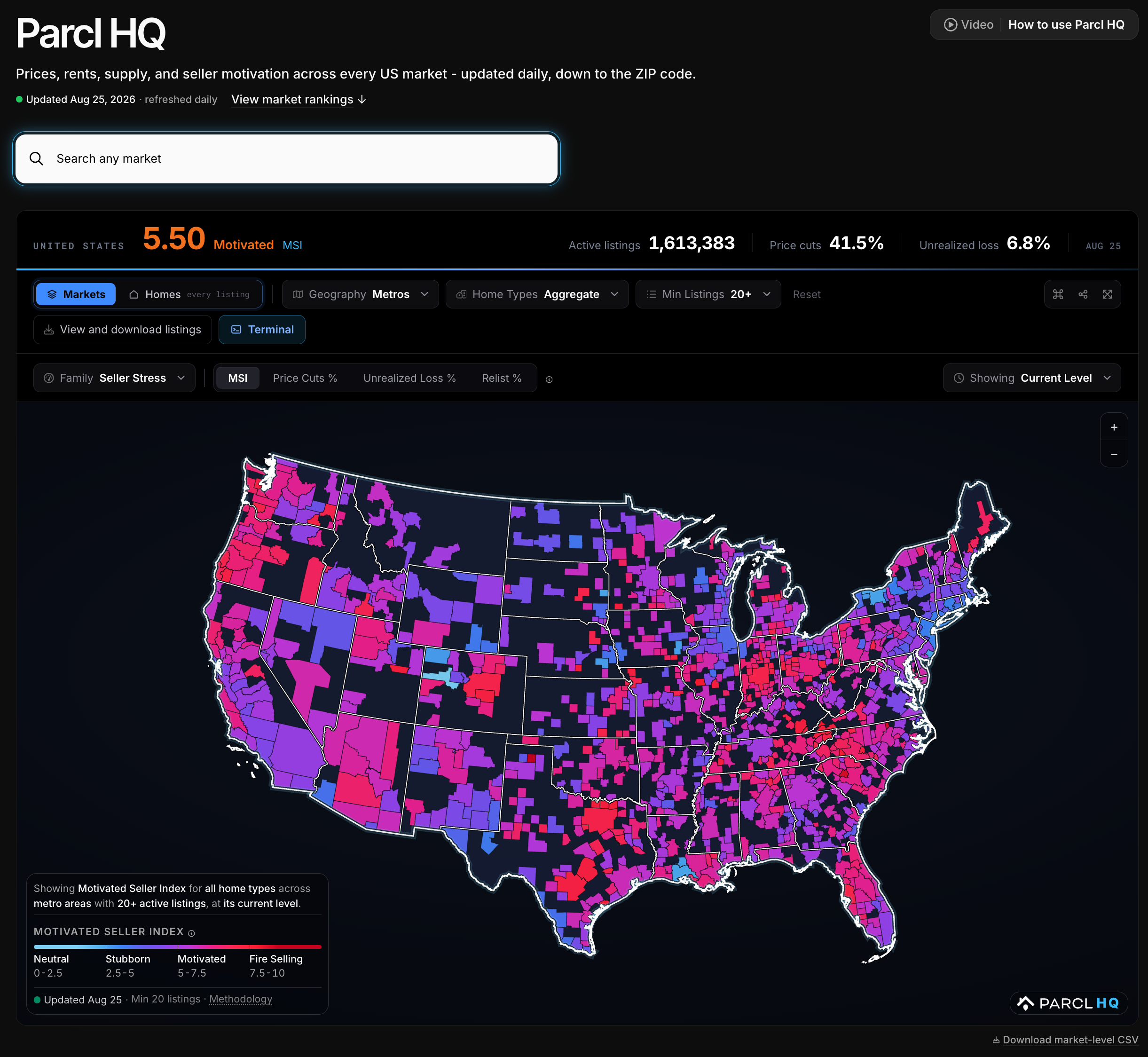
Task: Click Download market-level CSV
Action: 1065,1040
